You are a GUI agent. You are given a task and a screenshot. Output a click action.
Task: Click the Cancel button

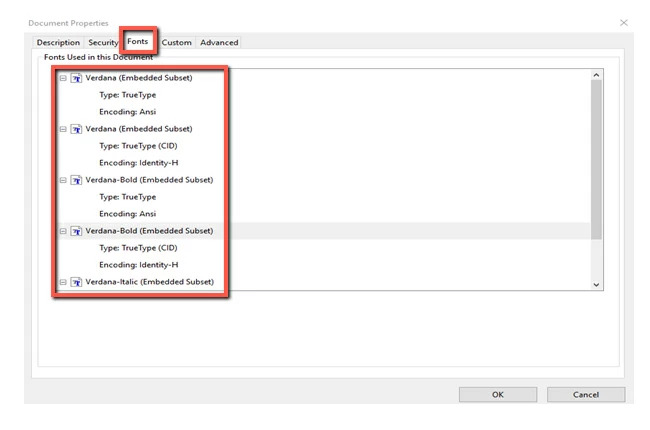(585, 395)
